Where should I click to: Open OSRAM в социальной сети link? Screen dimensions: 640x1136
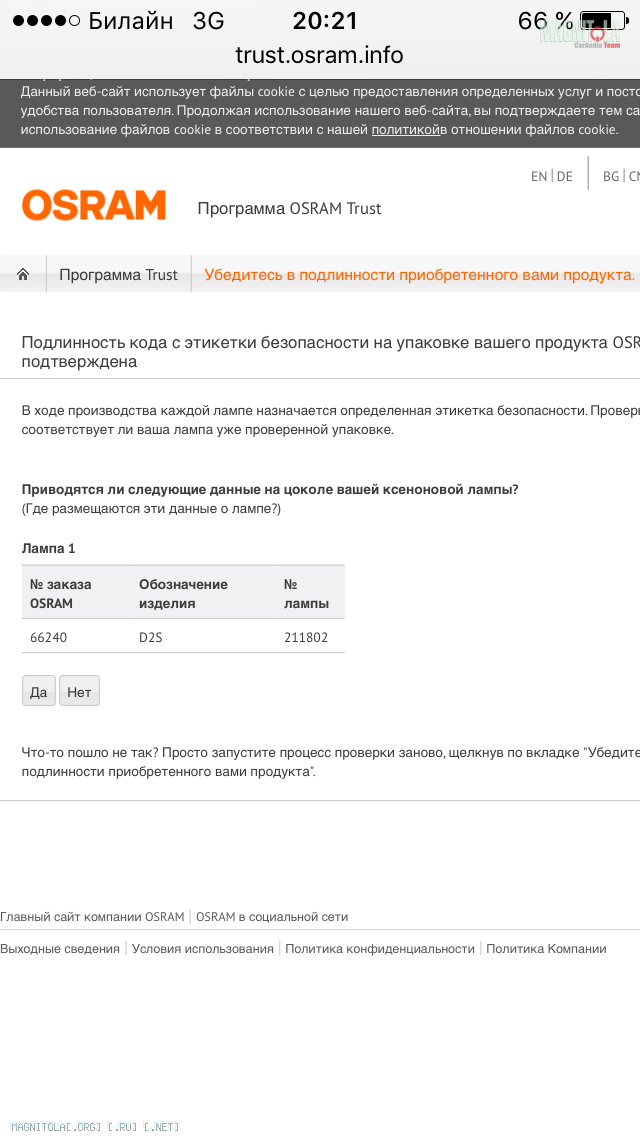tap(272, 917)
